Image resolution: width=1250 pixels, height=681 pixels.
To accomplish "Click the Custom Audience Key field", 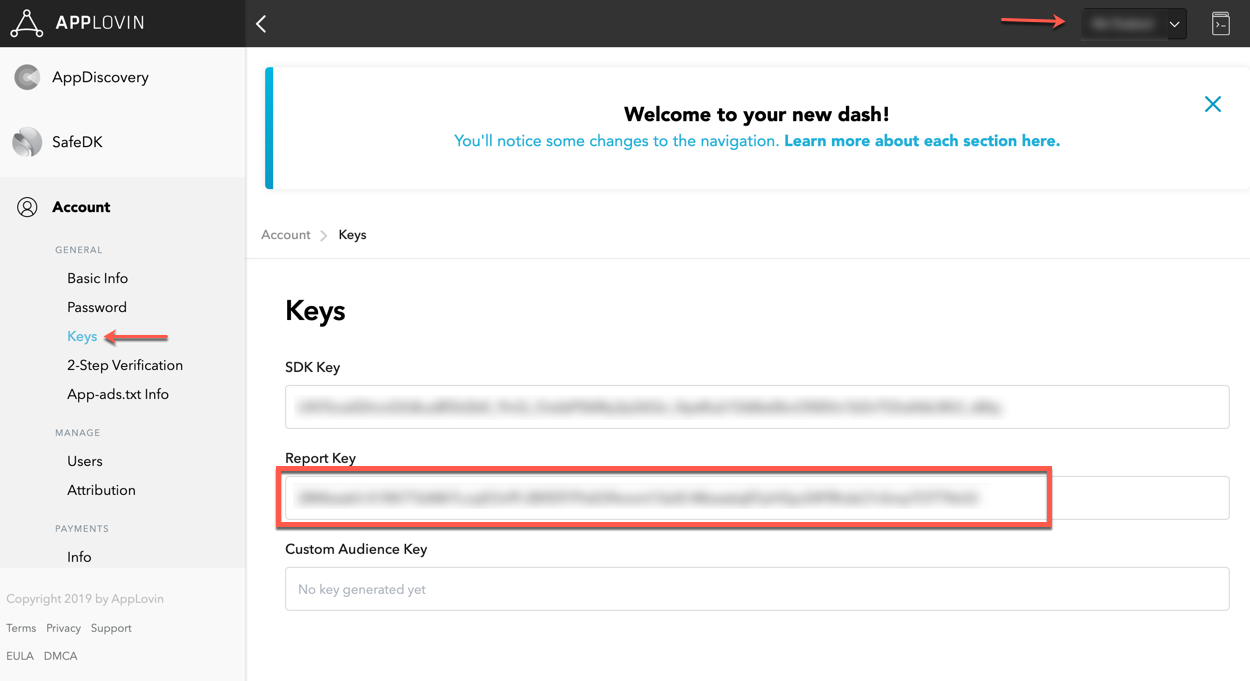I will (x=756, y=589).
